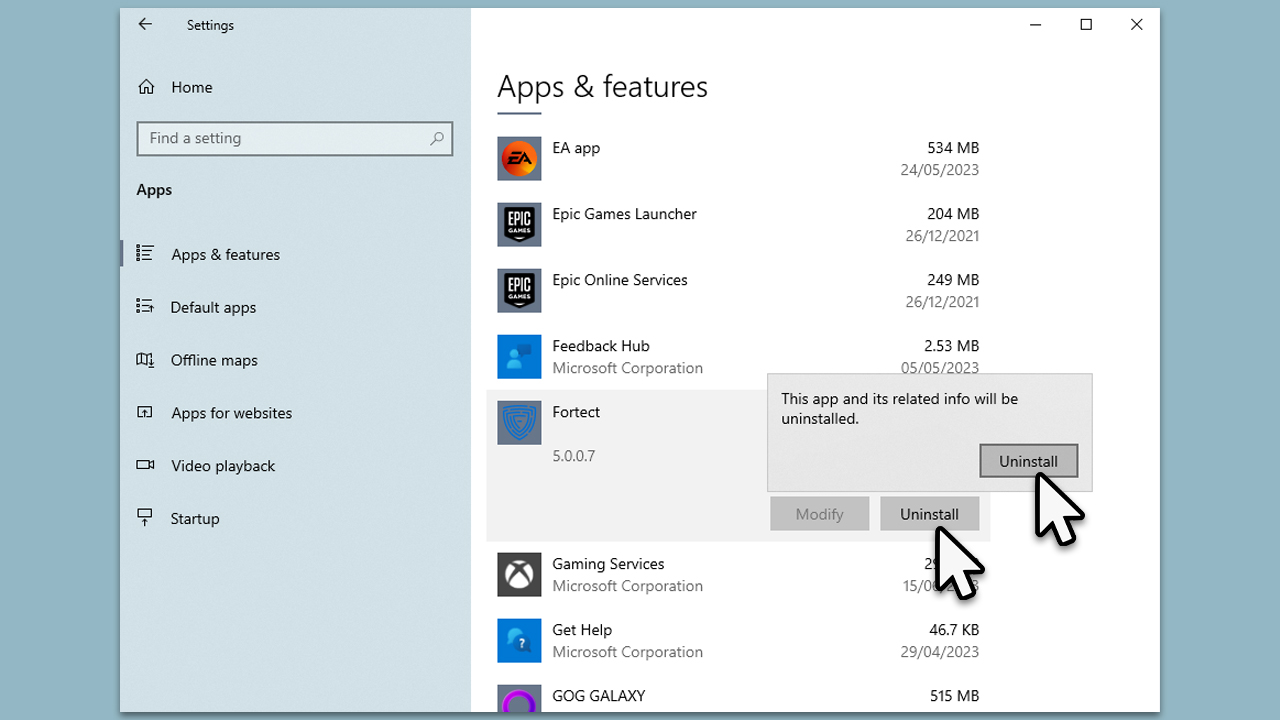Click the Epic Online Services icon
Screen dimensions: 1280x720
tap(519, 291)
